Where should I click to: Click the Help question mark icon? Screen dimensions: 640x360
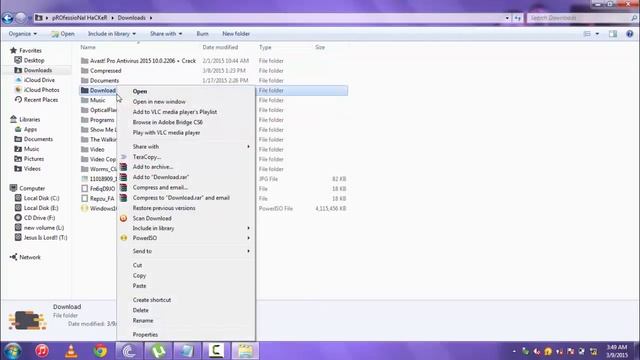629,34
